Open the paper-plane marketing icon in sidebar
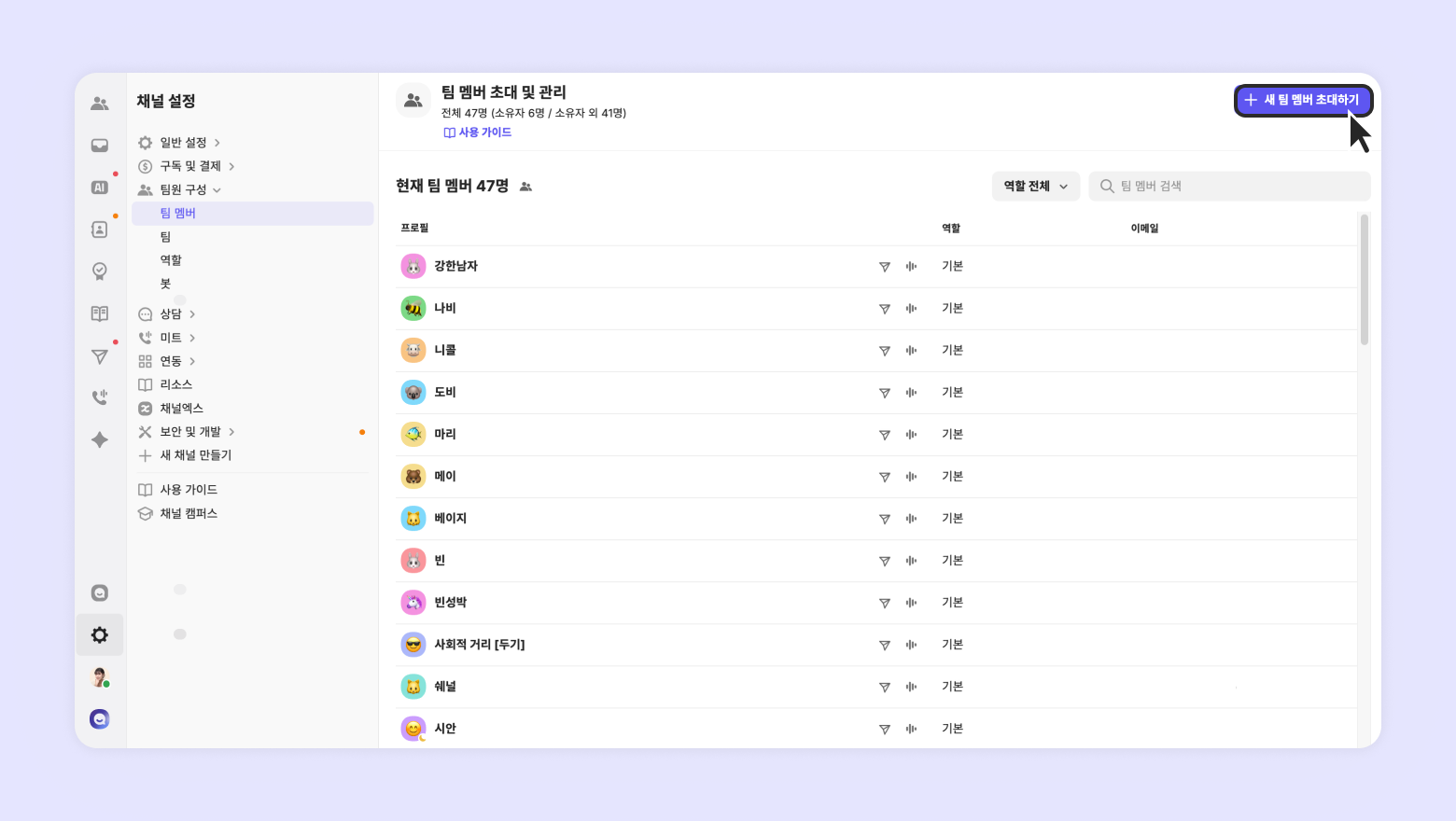 100,356
